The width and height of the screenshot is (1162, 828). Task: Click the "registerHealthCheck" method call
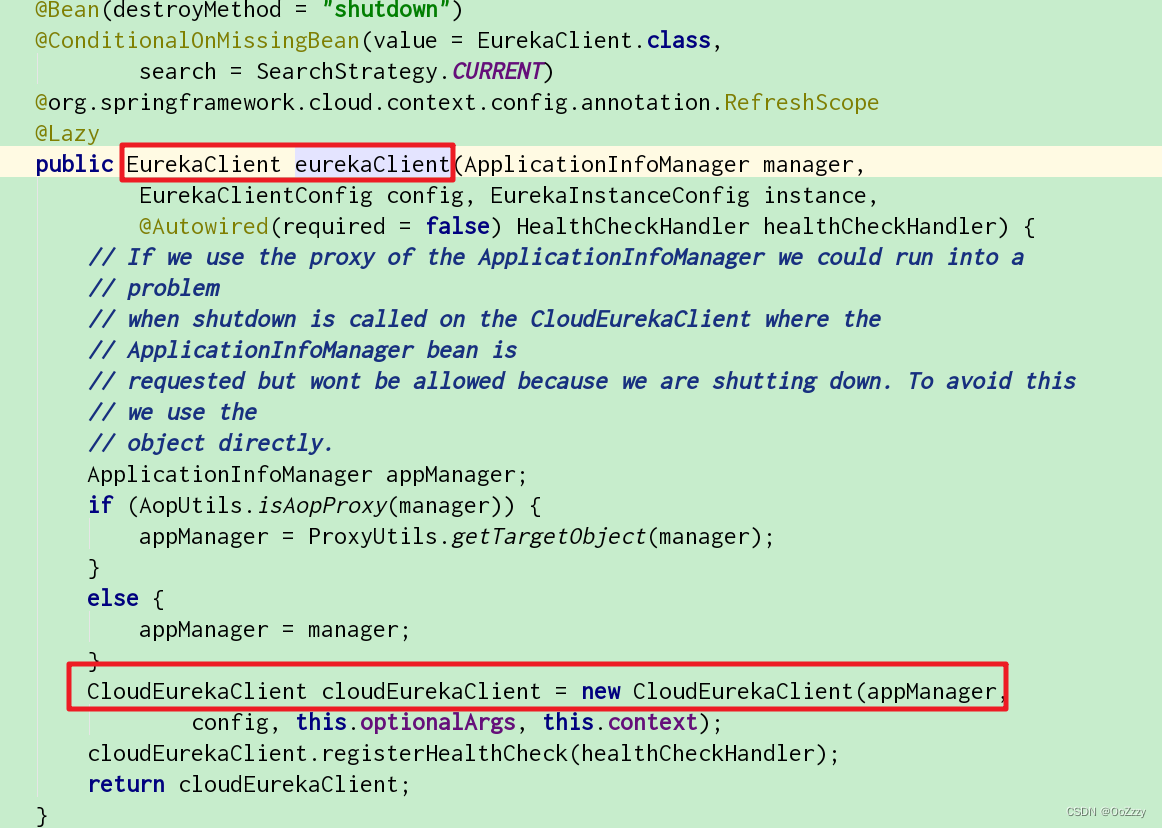pyautogui.click(x=445, y=754)
